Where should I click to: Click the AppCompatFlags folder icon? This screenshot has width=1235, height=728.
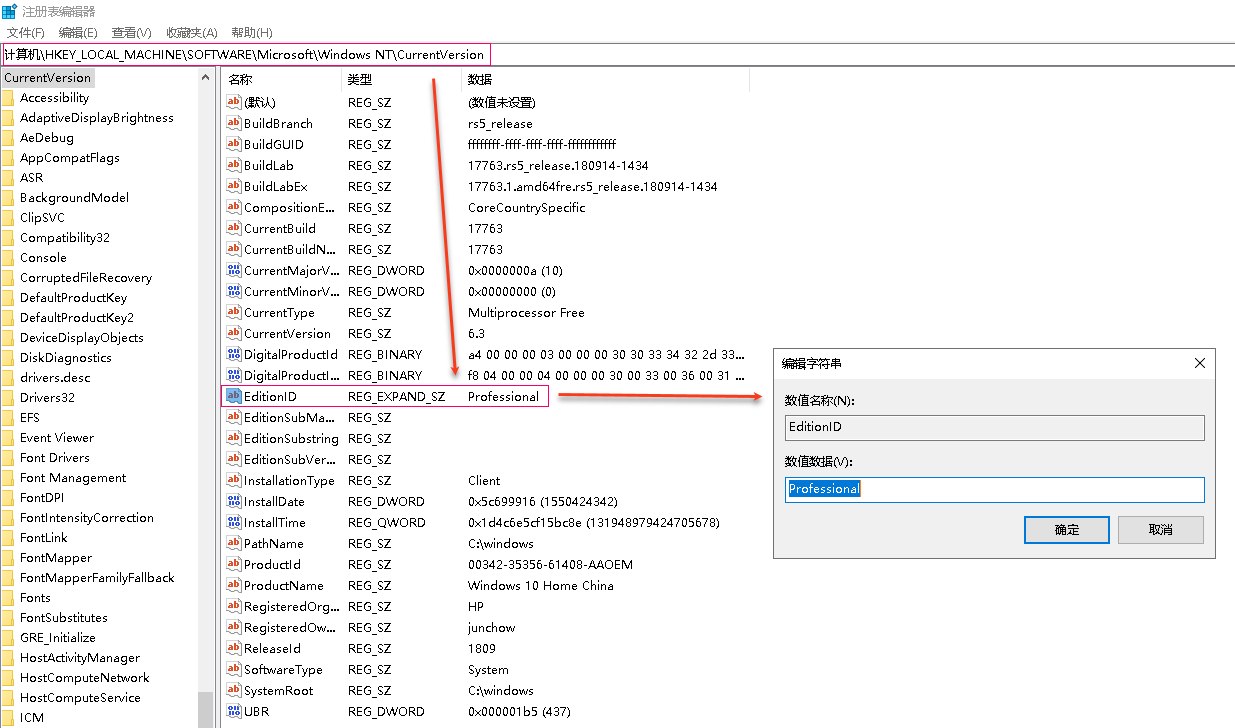pos(8,158)
